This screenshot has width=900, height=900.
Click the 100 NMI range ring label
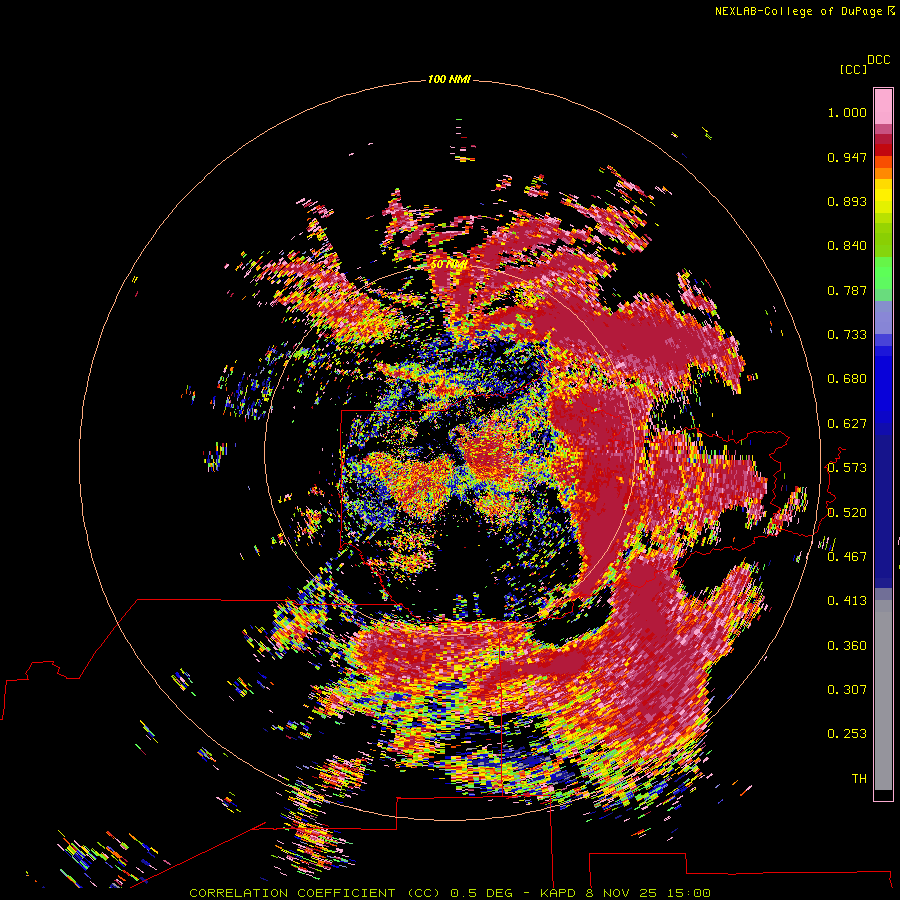(x=449, y=79)
